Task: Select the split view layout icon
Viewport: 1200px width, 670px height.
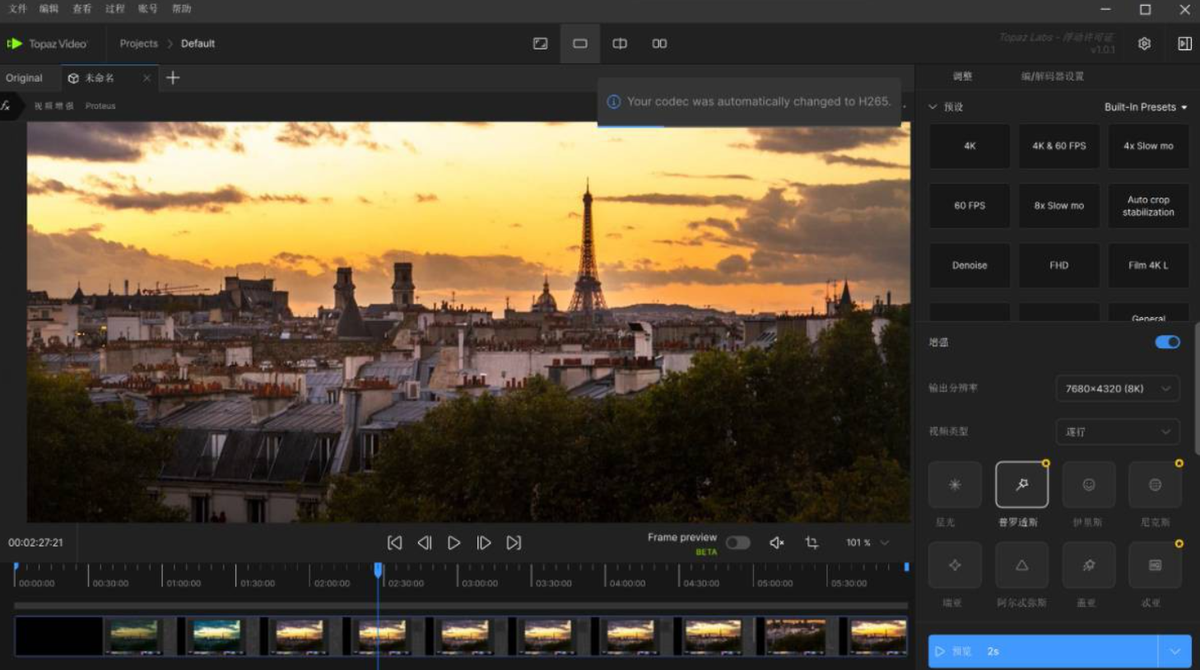Action: 620,44
